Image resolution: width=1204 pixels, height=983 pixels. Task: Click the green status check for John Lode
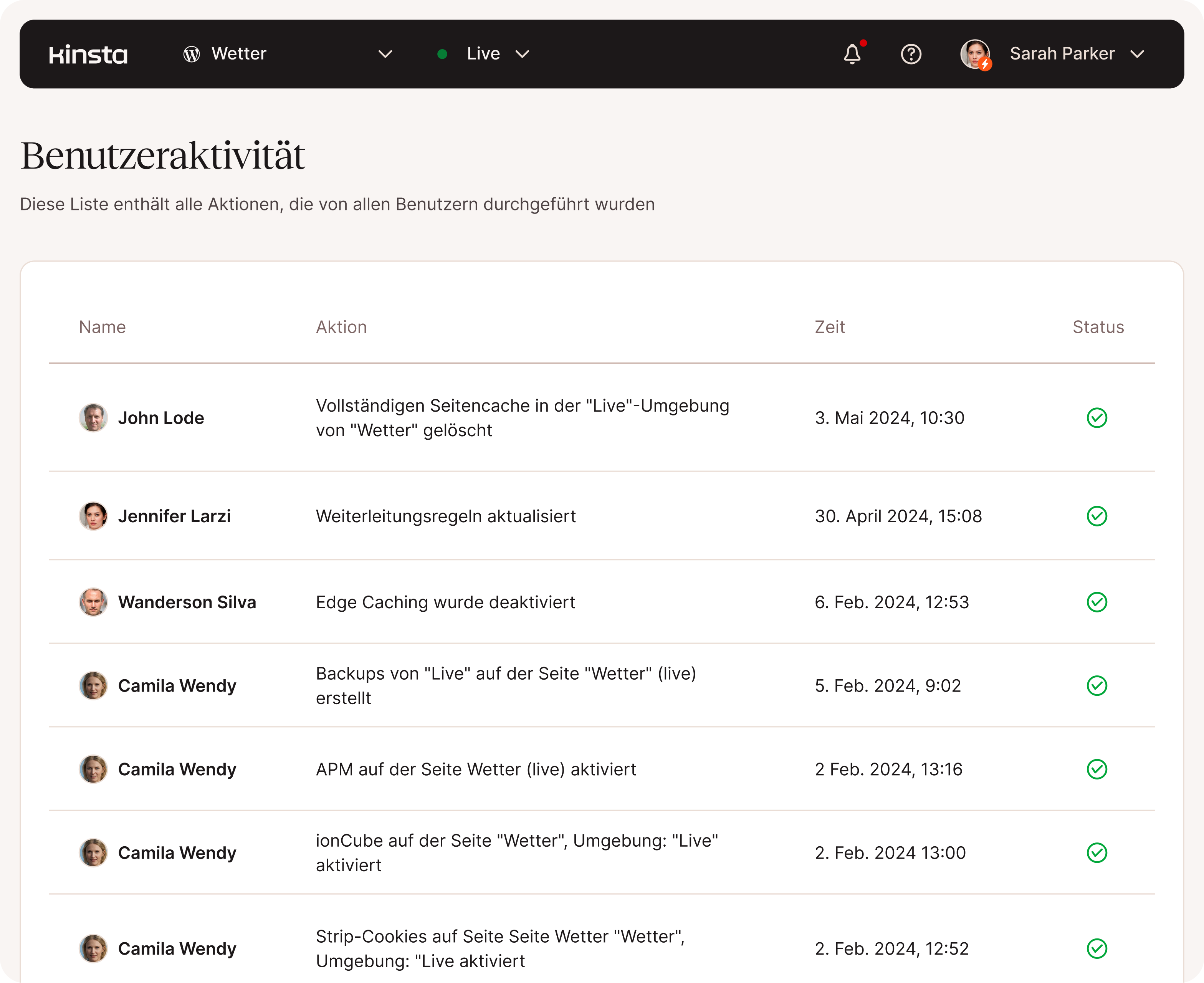click(x=1096, y=418)
